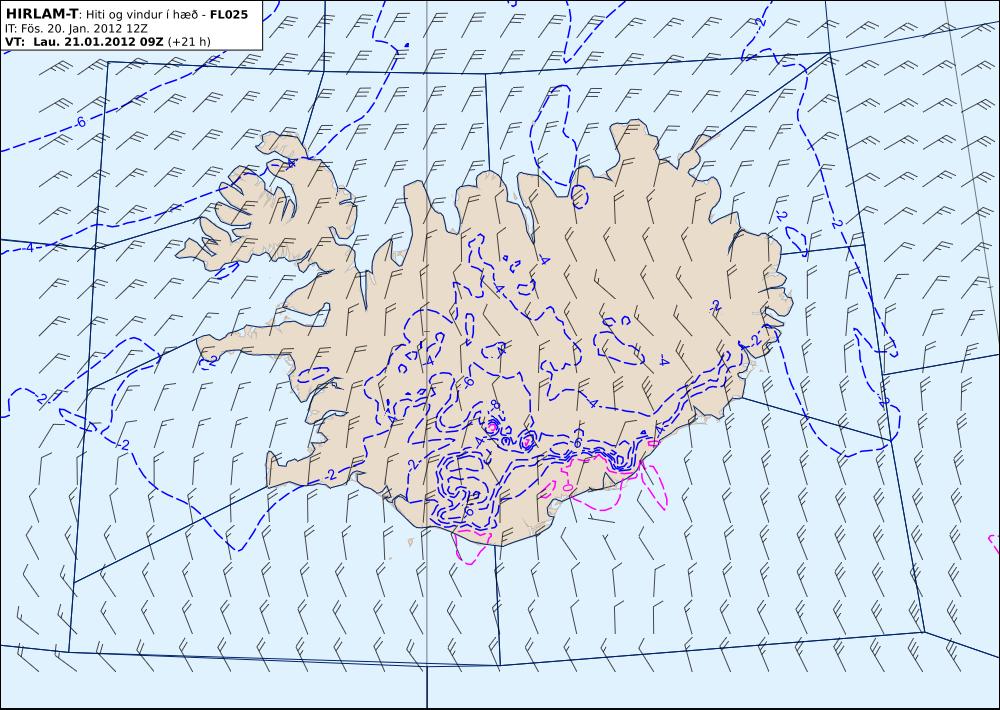Click the HIRLAM-T title in the legend
This screenshot has height=710, width=1000.
click(x=41, y=14)
